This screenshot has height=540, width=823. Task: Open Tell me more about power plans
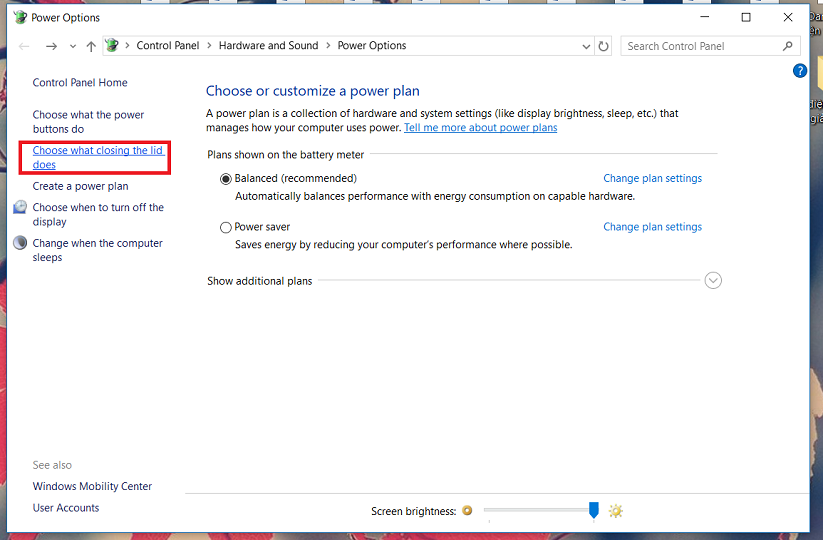(x=480, y=128)
